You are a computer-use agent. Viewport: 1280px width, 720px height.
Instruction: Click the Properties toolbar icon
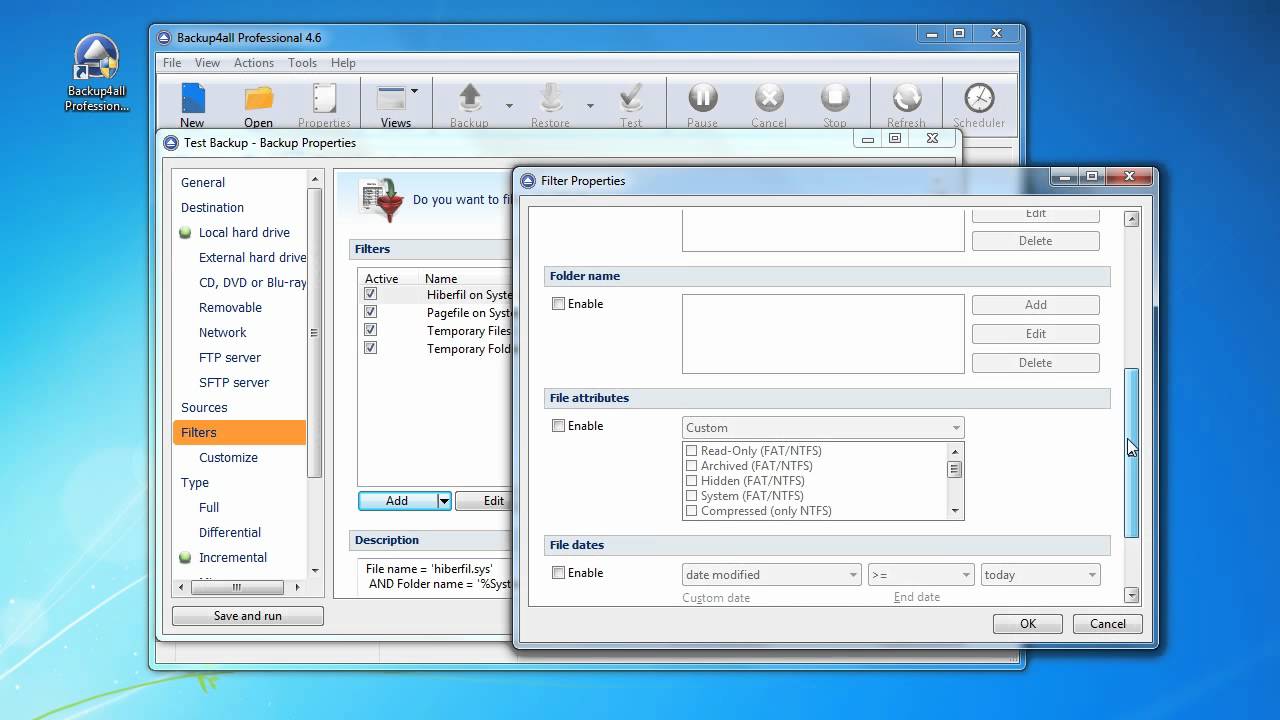324,98
